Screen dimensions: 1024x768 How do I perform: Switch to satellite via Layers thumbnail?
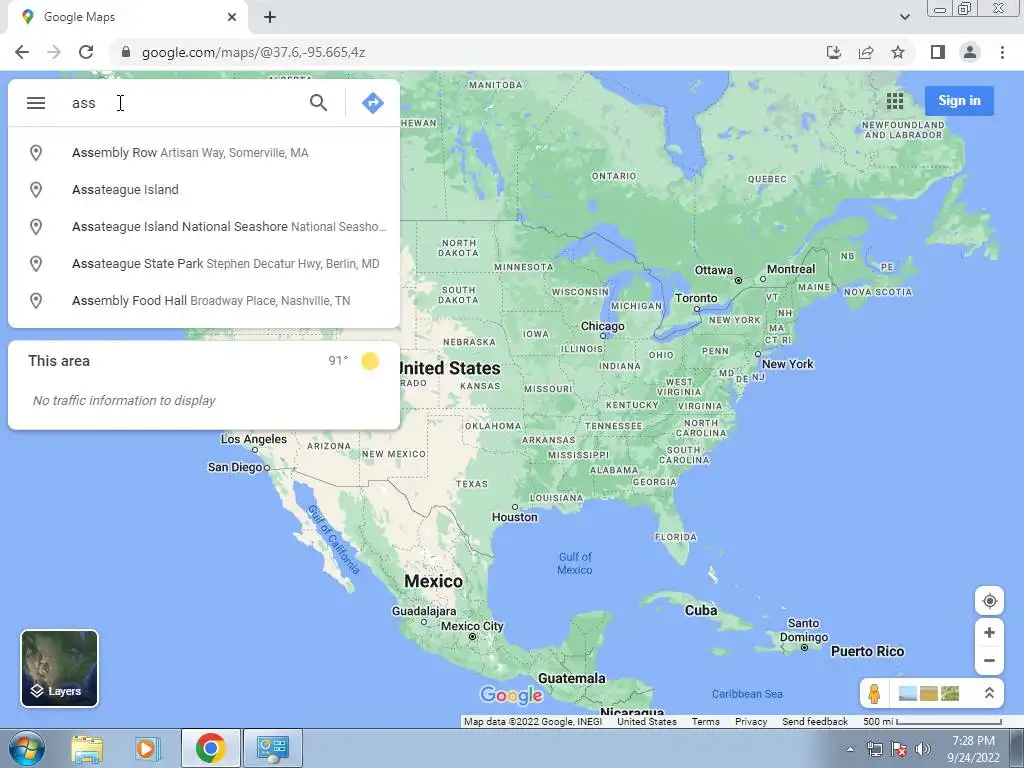coord(59,668)
